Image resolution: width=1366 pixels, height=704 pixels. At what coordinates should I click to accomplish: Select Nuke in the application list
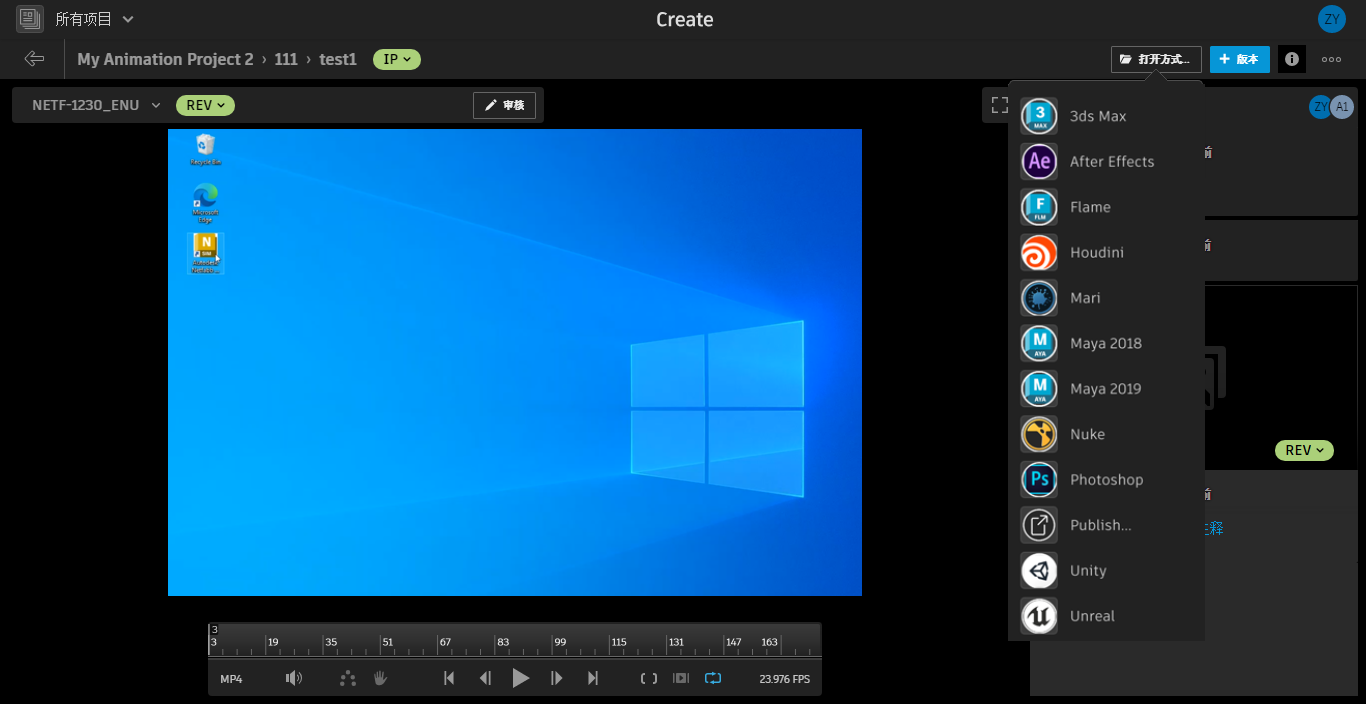[1106, 434]
